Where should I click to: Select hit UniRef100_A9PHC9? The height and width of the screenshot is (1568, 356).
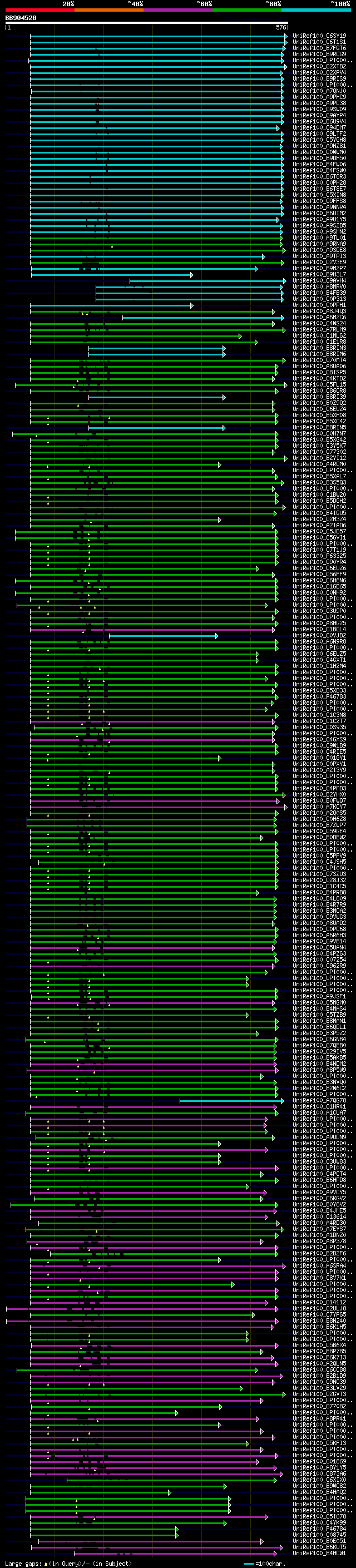tap(319, 97)
